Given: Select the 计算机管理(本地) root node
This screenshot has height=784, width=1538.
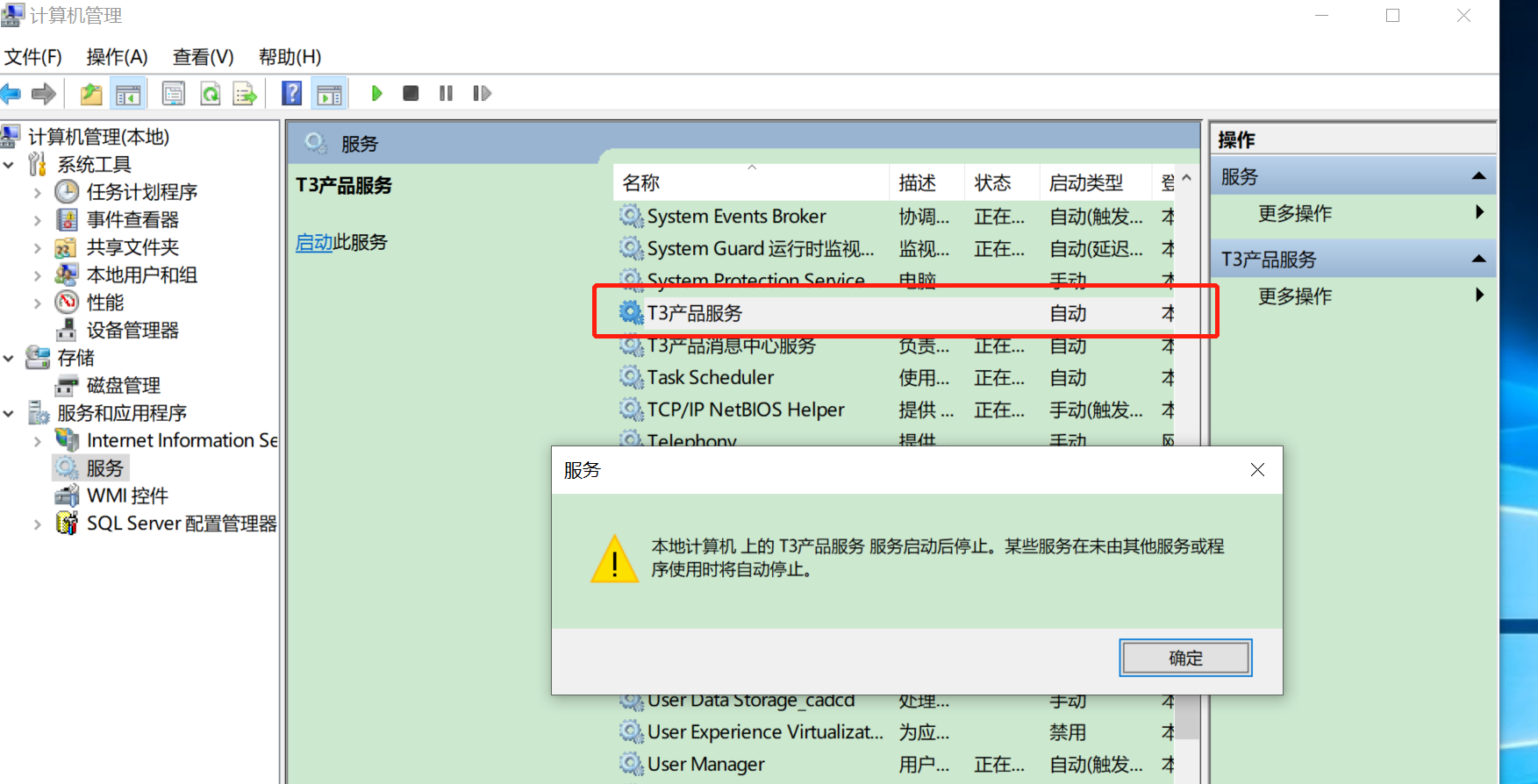Looking at the screenshot, I should pos(98,137).
